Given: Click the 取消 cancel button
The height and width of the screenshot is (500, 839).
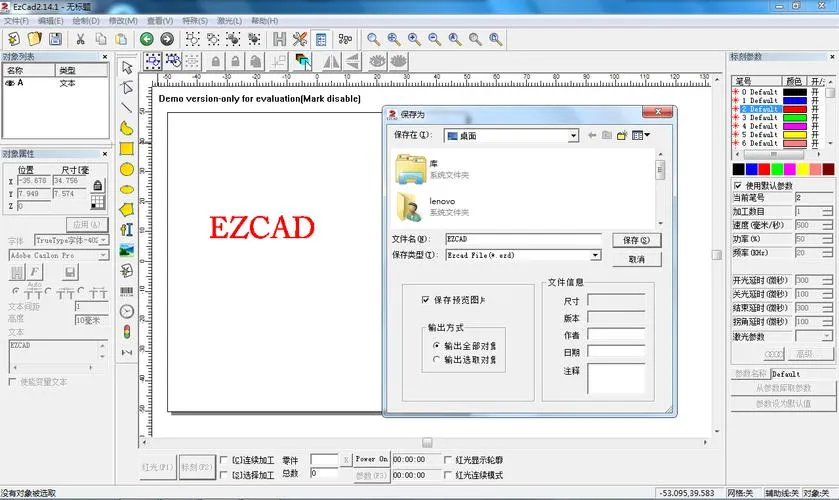Looking at the screenshot, I should (x=636, y=260).
